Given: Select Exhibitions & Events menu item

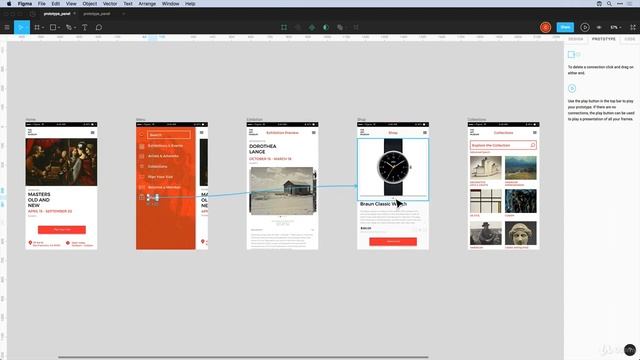Looking at the screenshot, I should (x=165, y=146).
